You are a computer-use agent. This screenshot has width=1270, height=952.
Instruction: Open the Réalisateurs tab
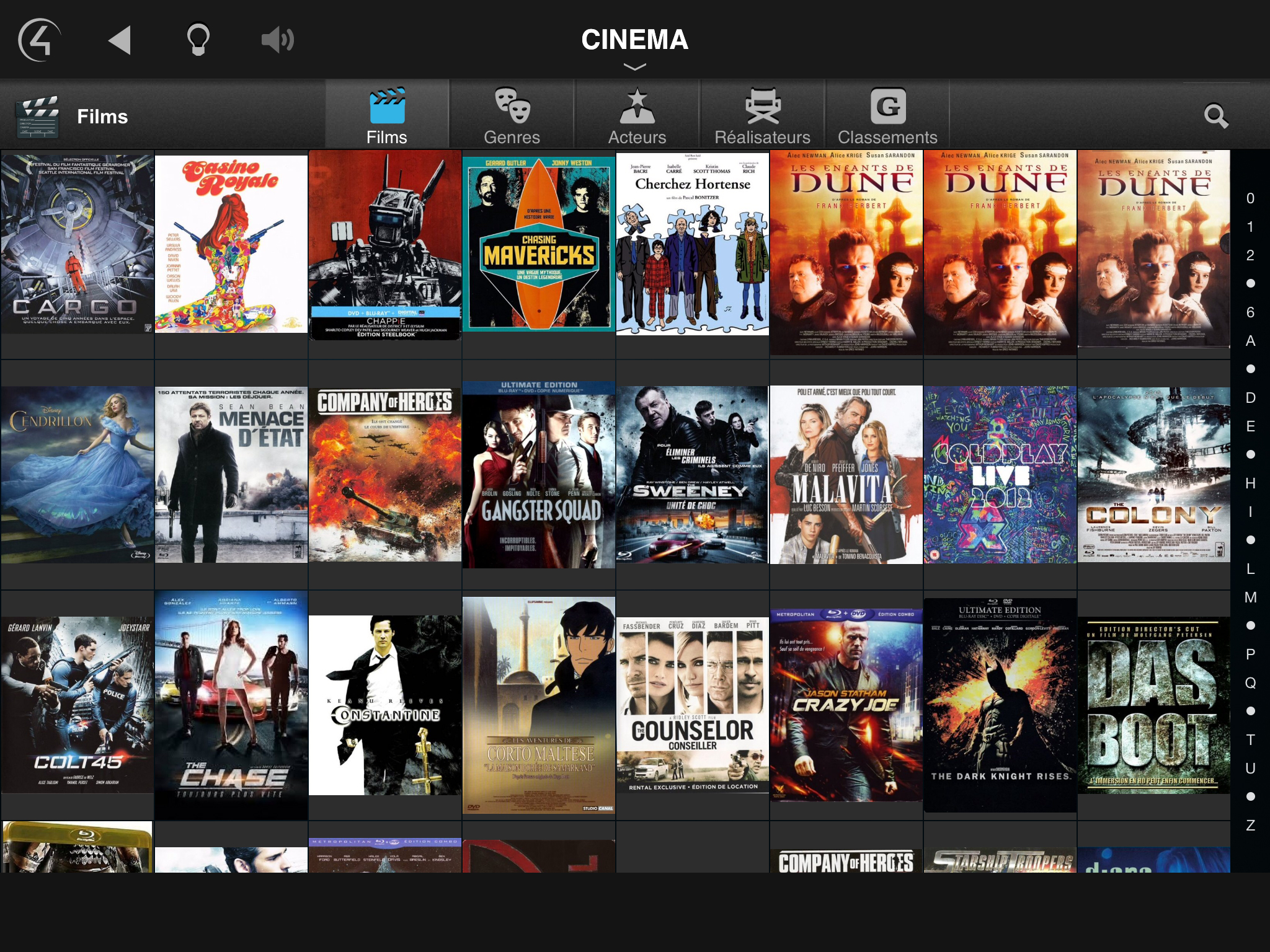click(763, 115)
